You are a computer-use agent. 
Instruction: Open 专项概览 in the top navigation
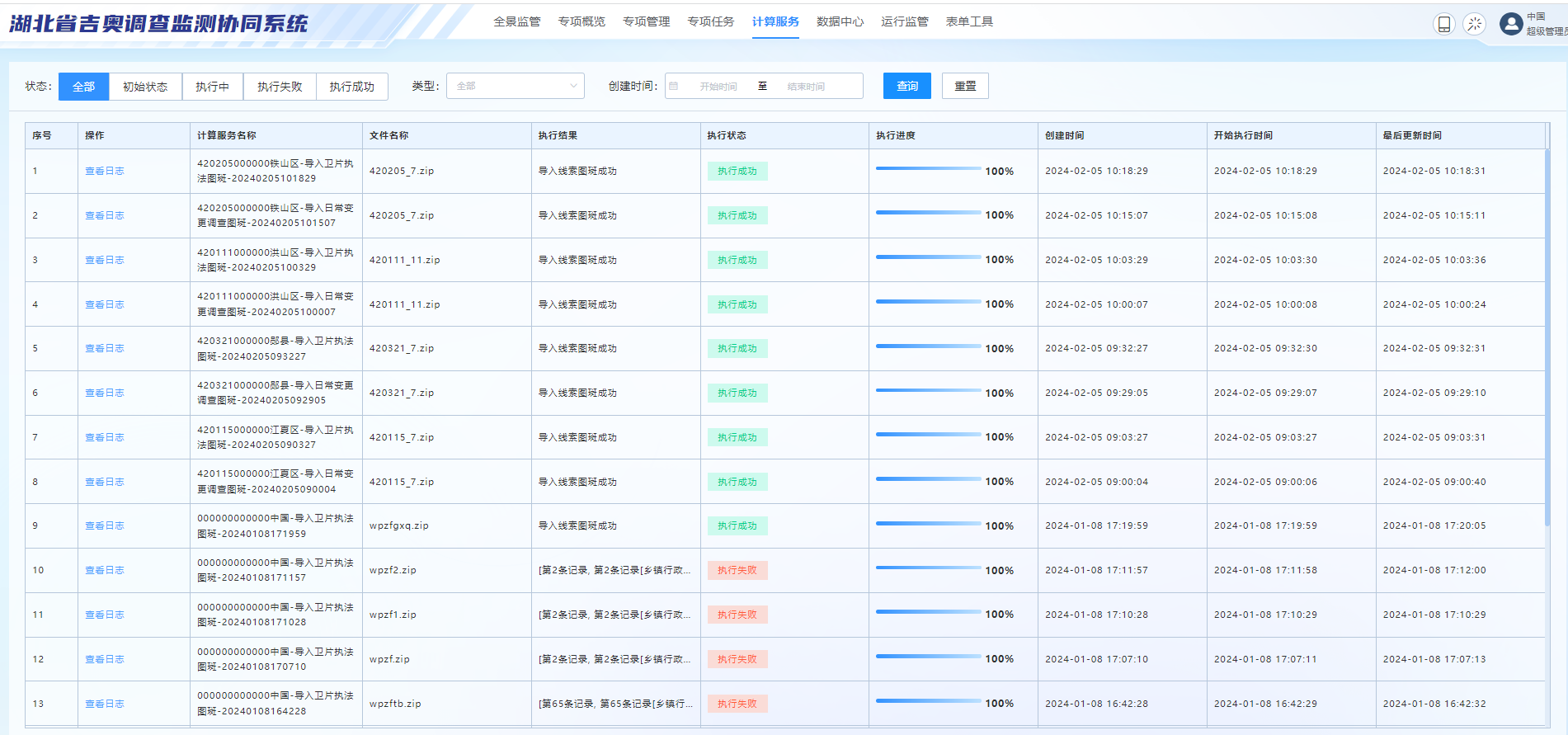pyautogui.click(x=582, y=21)
